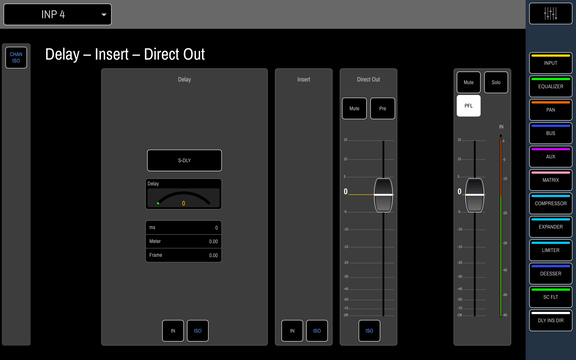Viewport: 576px width, 360px height.
Task: Open the INP 4 channel dropdown
Action: [x=57, y=14]
